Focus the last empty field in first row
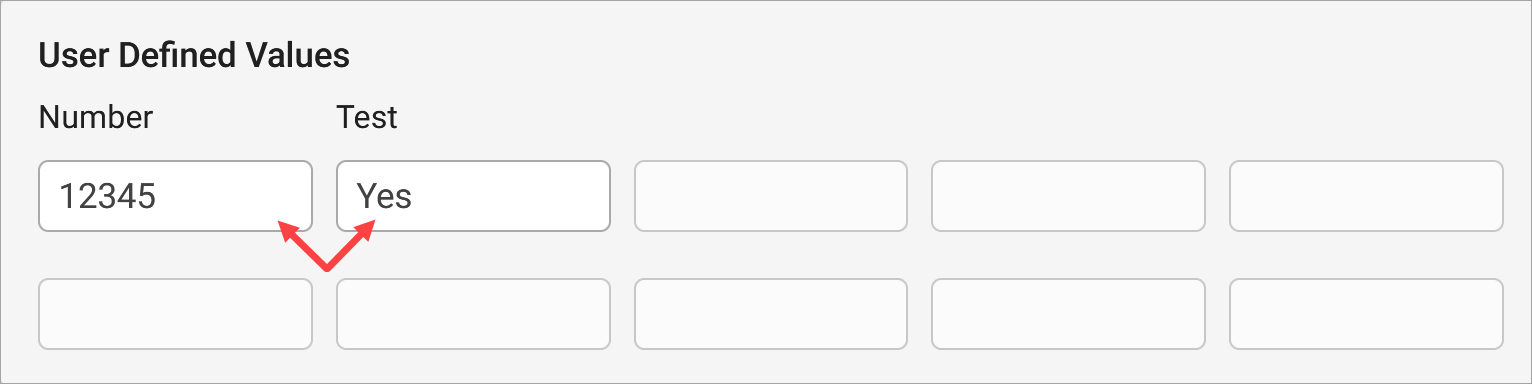 coord(1366,196)
